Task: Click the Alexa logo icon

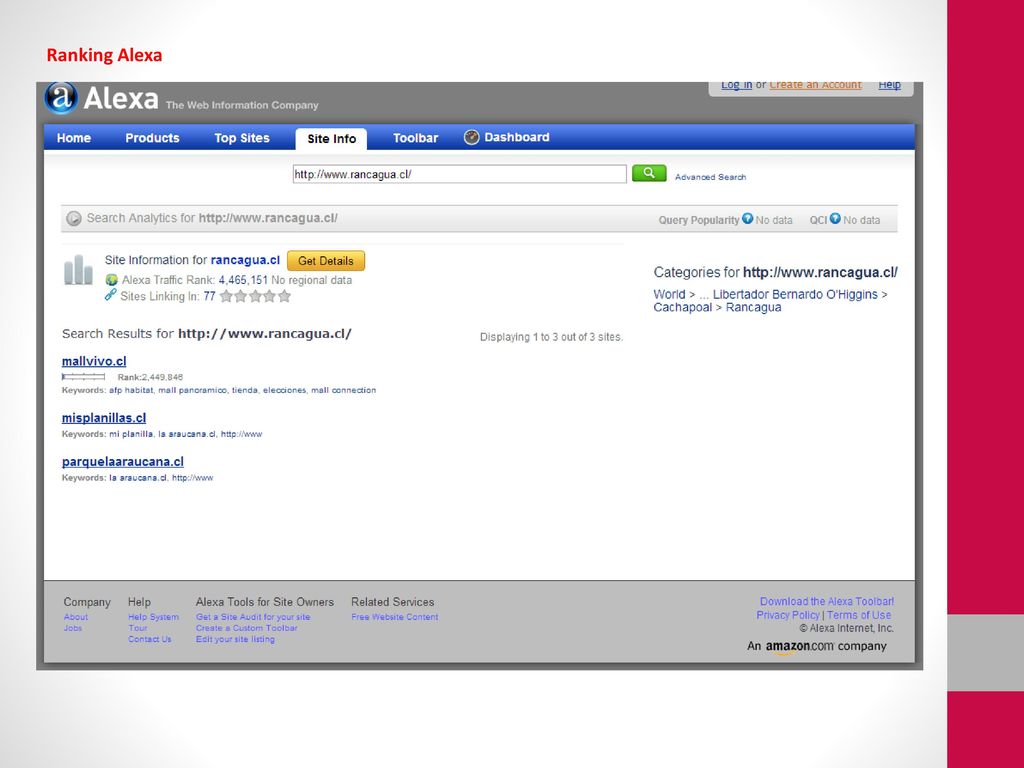Action: (61, 98)
